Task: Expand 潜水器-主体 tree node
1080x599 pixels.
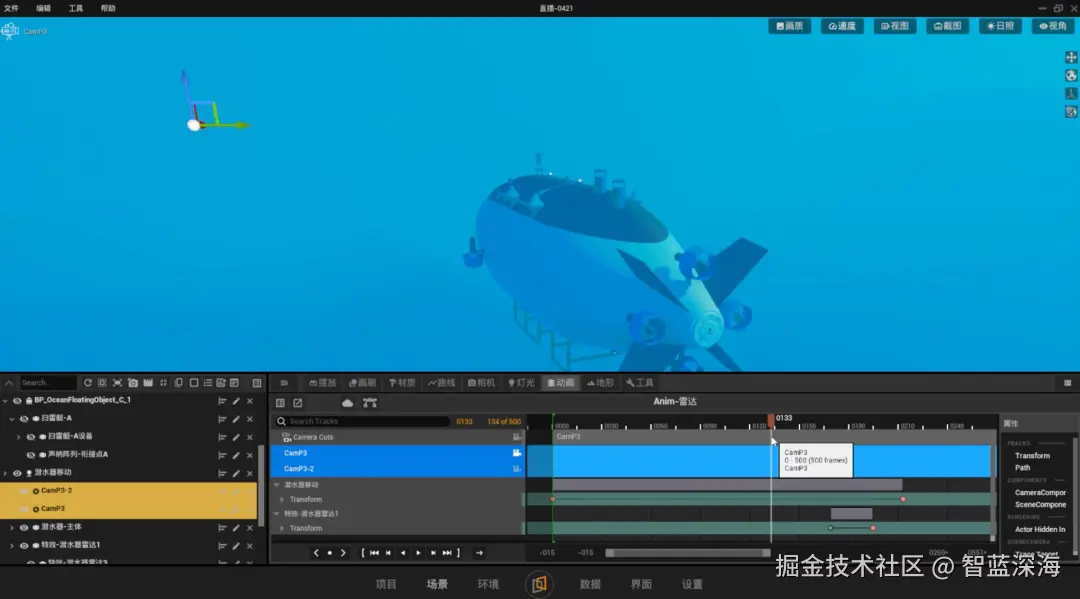Action: 12,527
